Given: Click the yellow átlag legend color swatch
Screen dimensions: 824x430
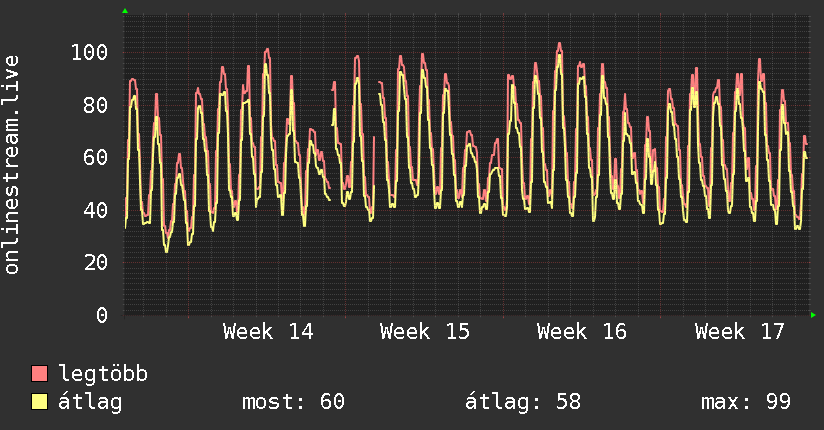Looking at the screenshot, I should click(x=39, y=402).
